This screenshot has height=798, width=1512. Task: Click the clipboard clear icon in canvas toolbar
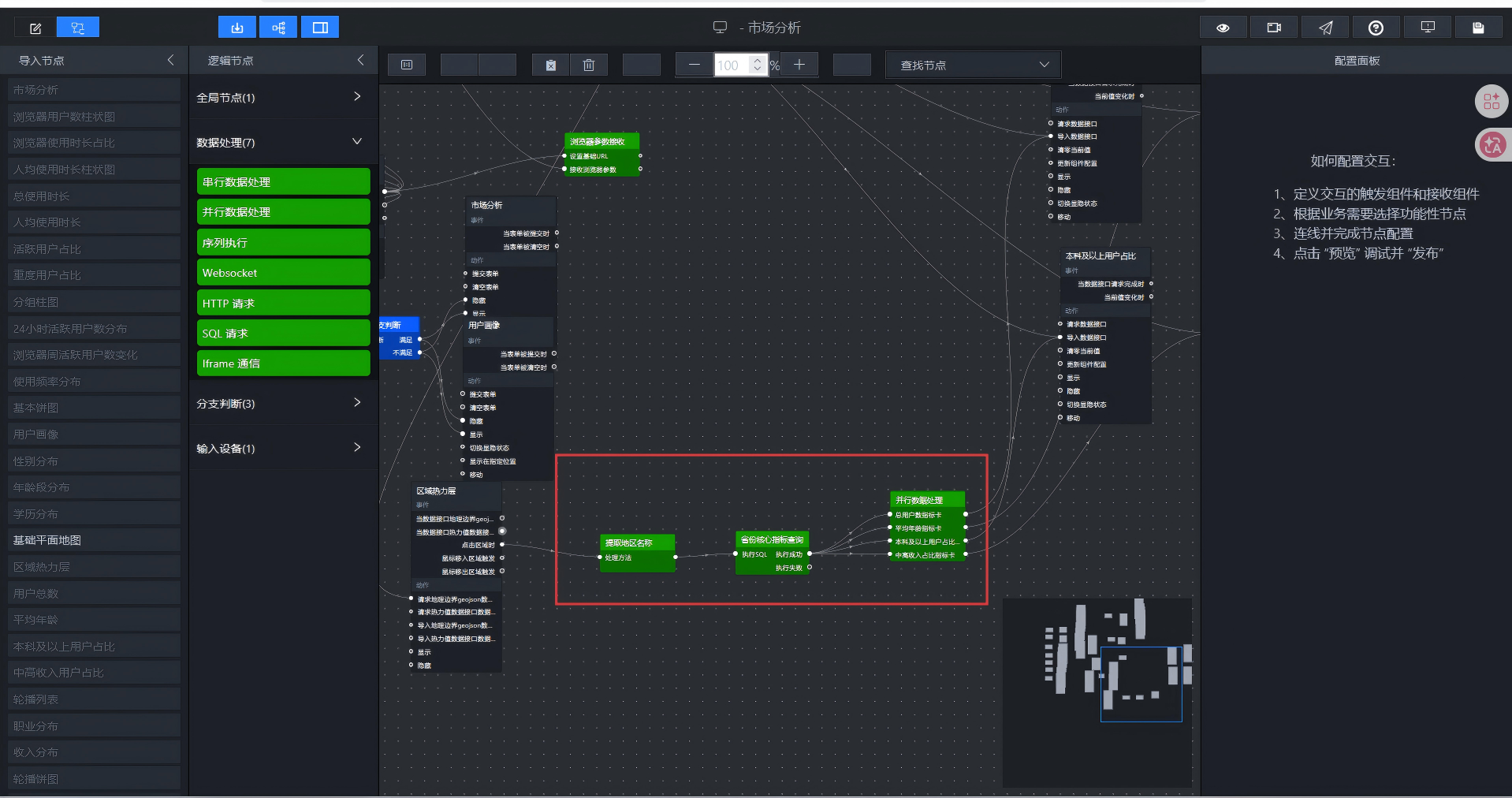click(551, 65)
